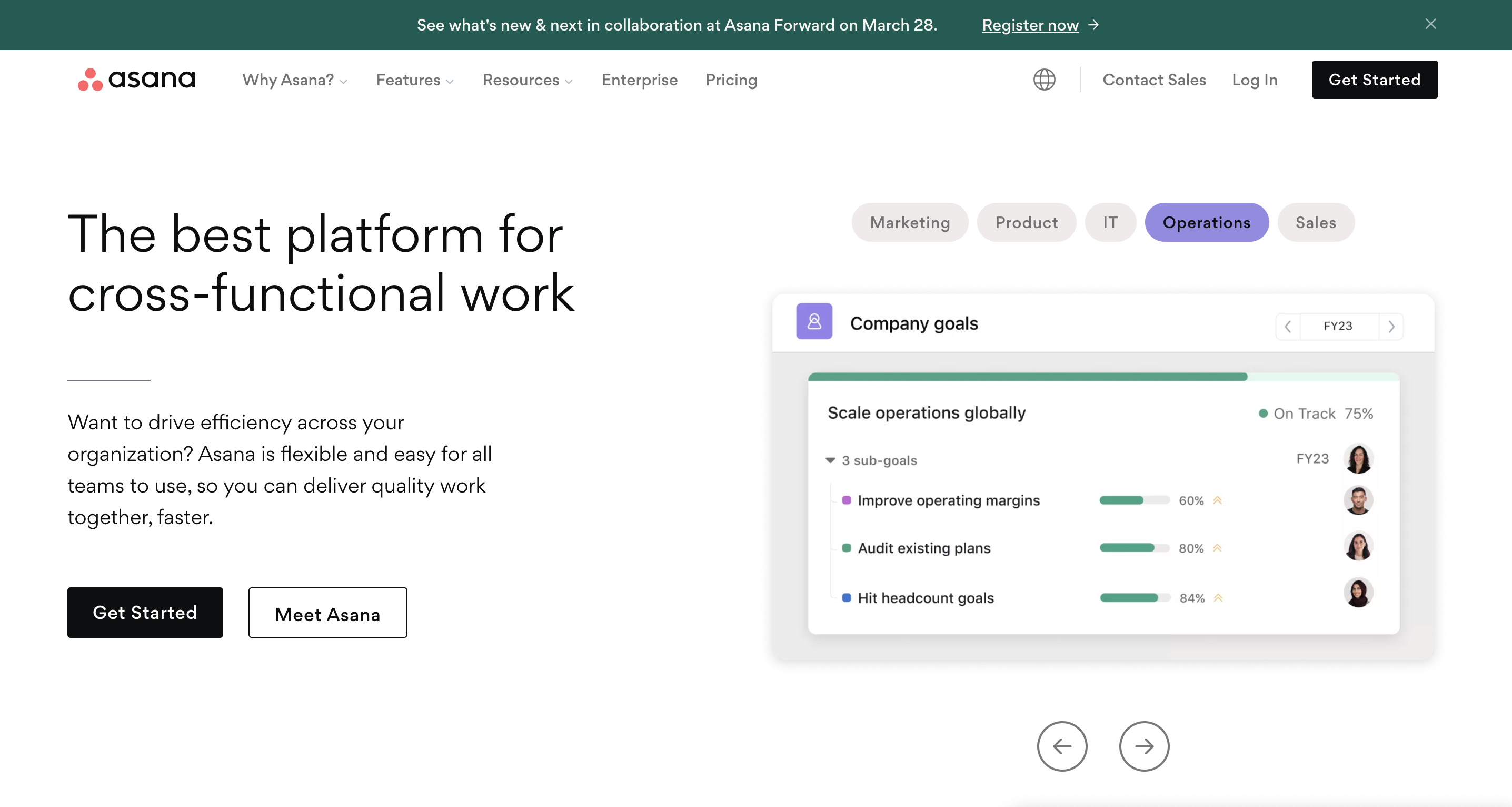Dismiss the Asana Forward announcement banner
The image size is (1512, 807).
coord(1430,24)
